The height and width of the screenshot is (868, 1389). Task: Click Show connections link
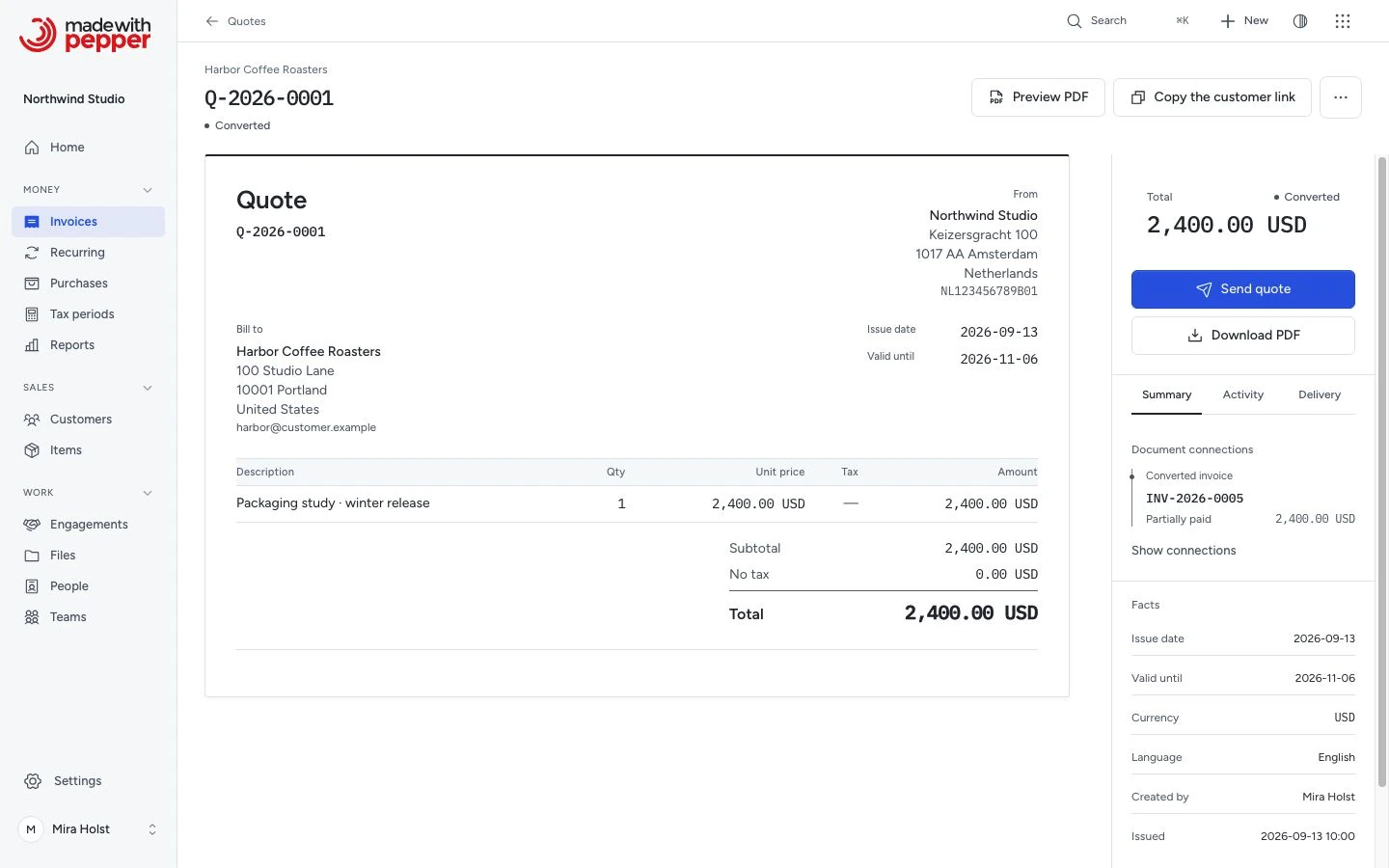coord(1184,551)
